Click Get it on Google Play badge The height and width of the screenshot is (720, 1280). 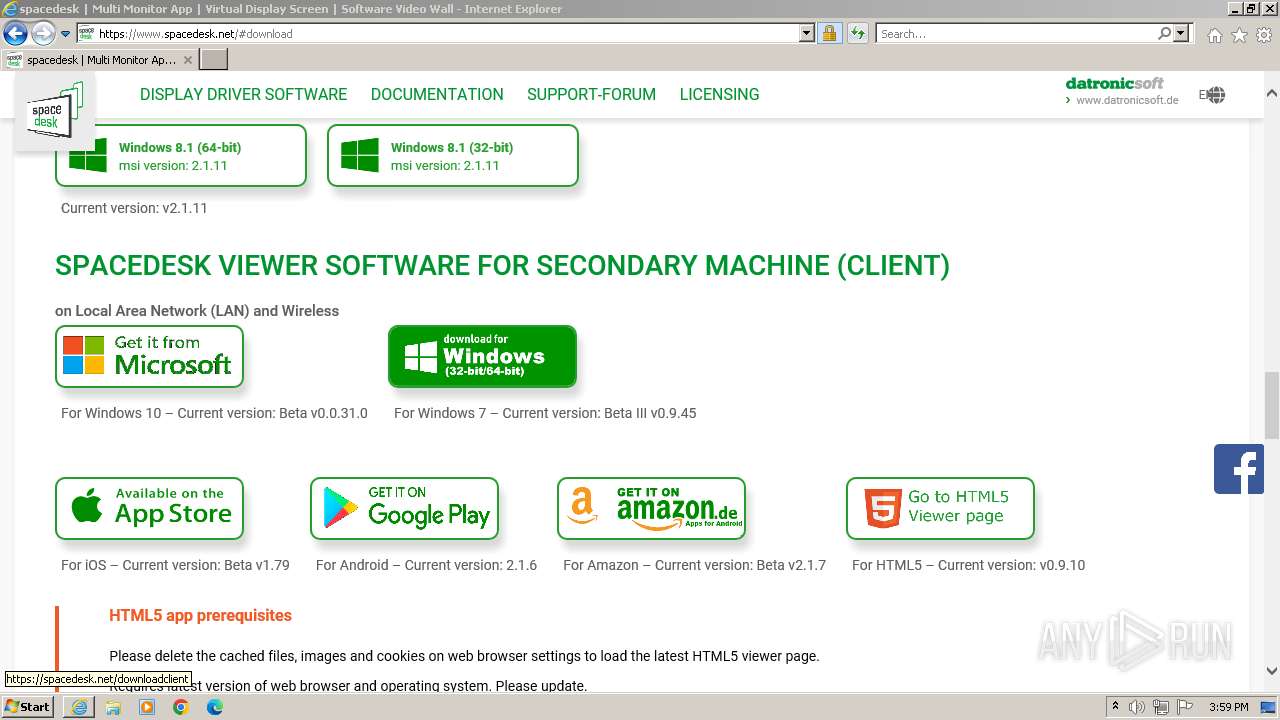(x=404, y=508)
